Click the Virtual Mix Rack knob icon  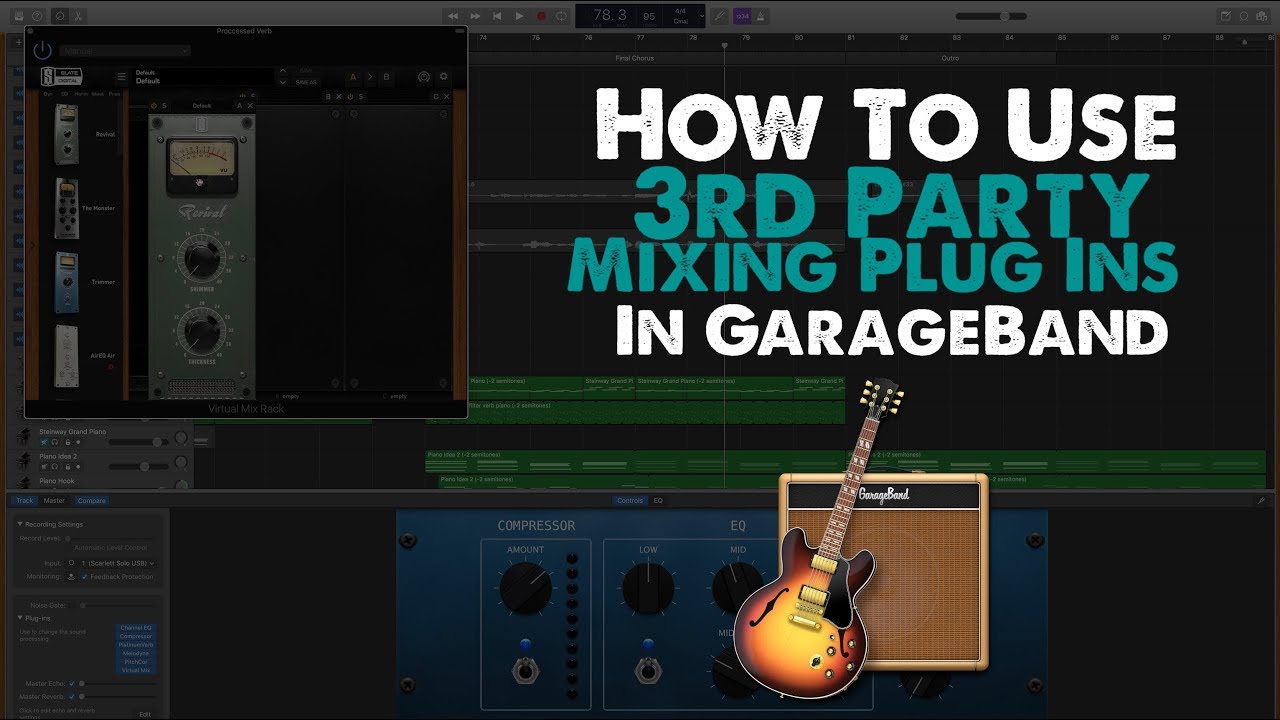(423, 77)
